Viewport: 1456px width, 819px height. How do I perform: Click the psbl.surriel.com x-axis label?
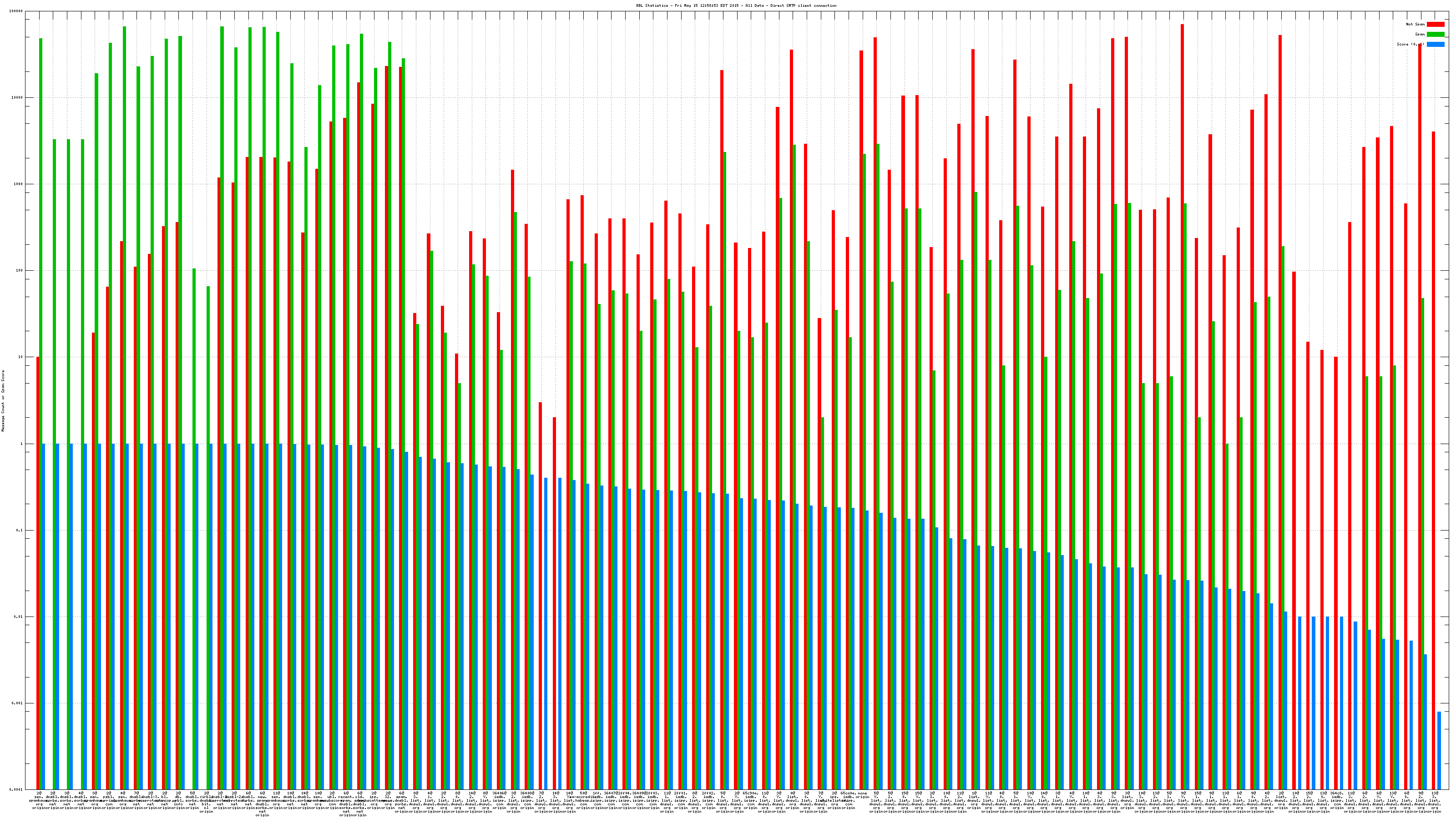[109, 800]
